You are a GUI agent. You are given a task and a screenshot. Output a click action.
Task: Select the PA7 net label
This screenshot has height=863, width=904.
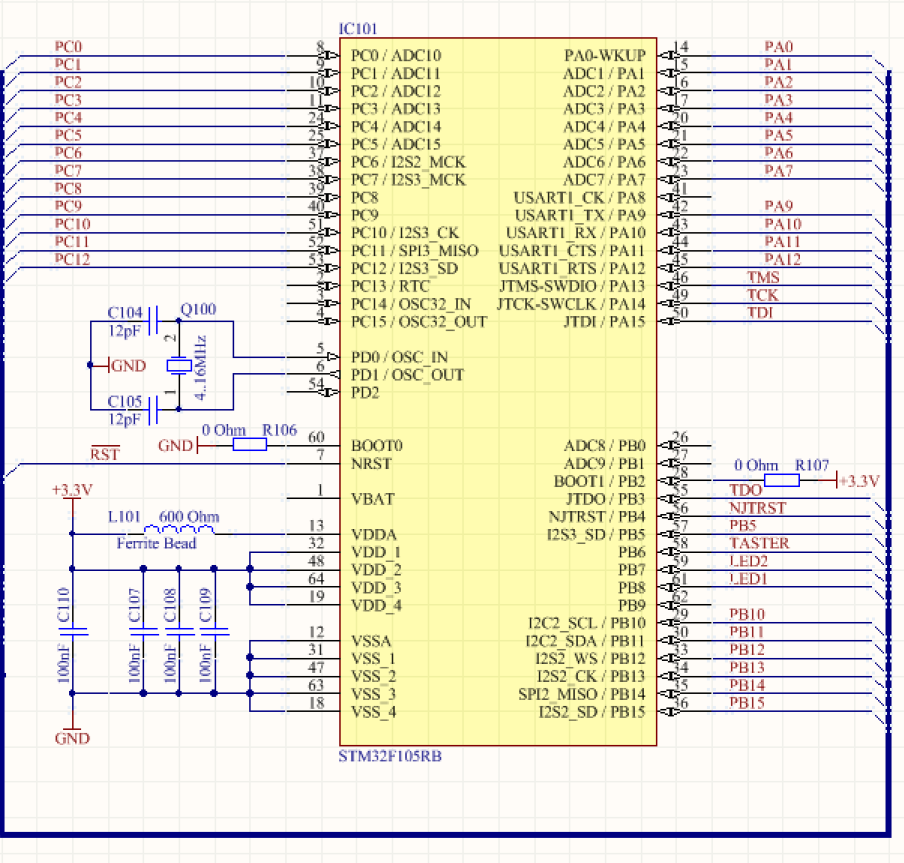779,171
